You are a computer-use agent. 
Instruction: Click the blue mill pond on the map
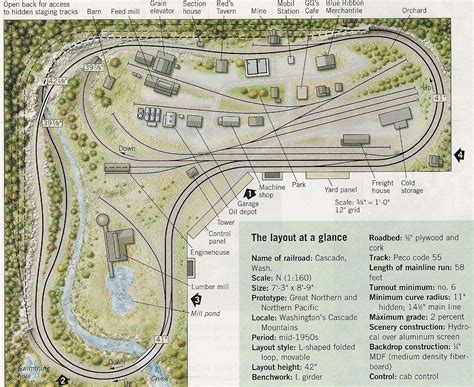click(122, 290)
